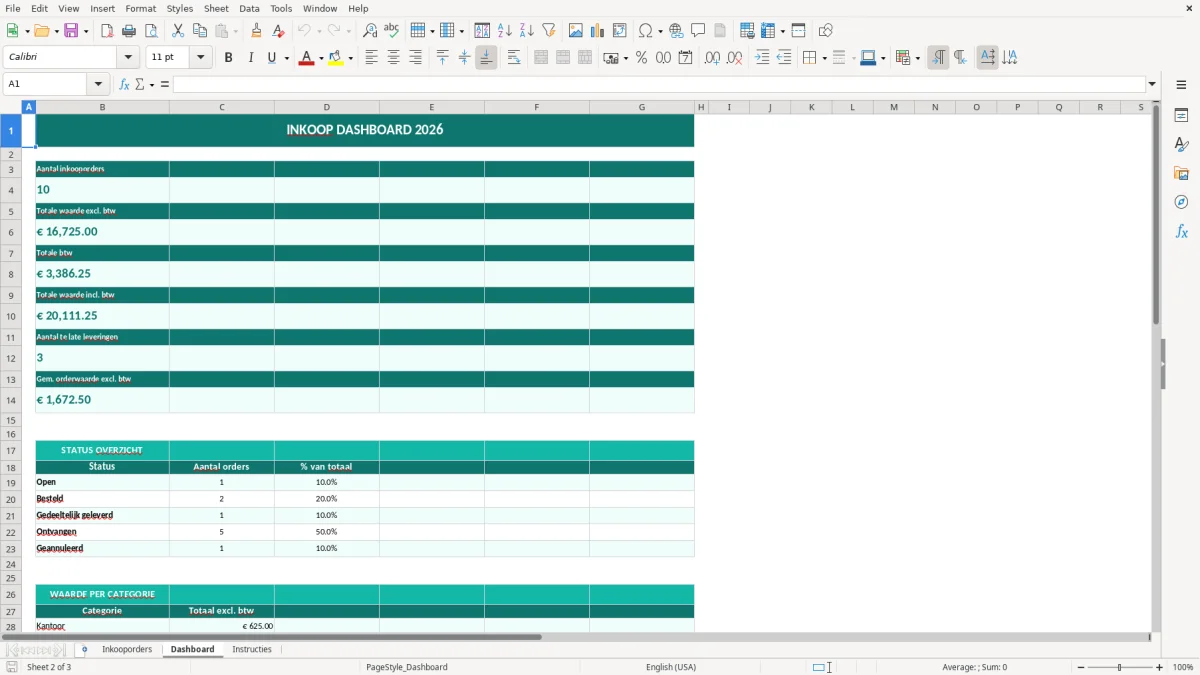The height and width of the screenshot is (675, 1200).
Task: Apply the red font color swatch
Action: [305, 58]
